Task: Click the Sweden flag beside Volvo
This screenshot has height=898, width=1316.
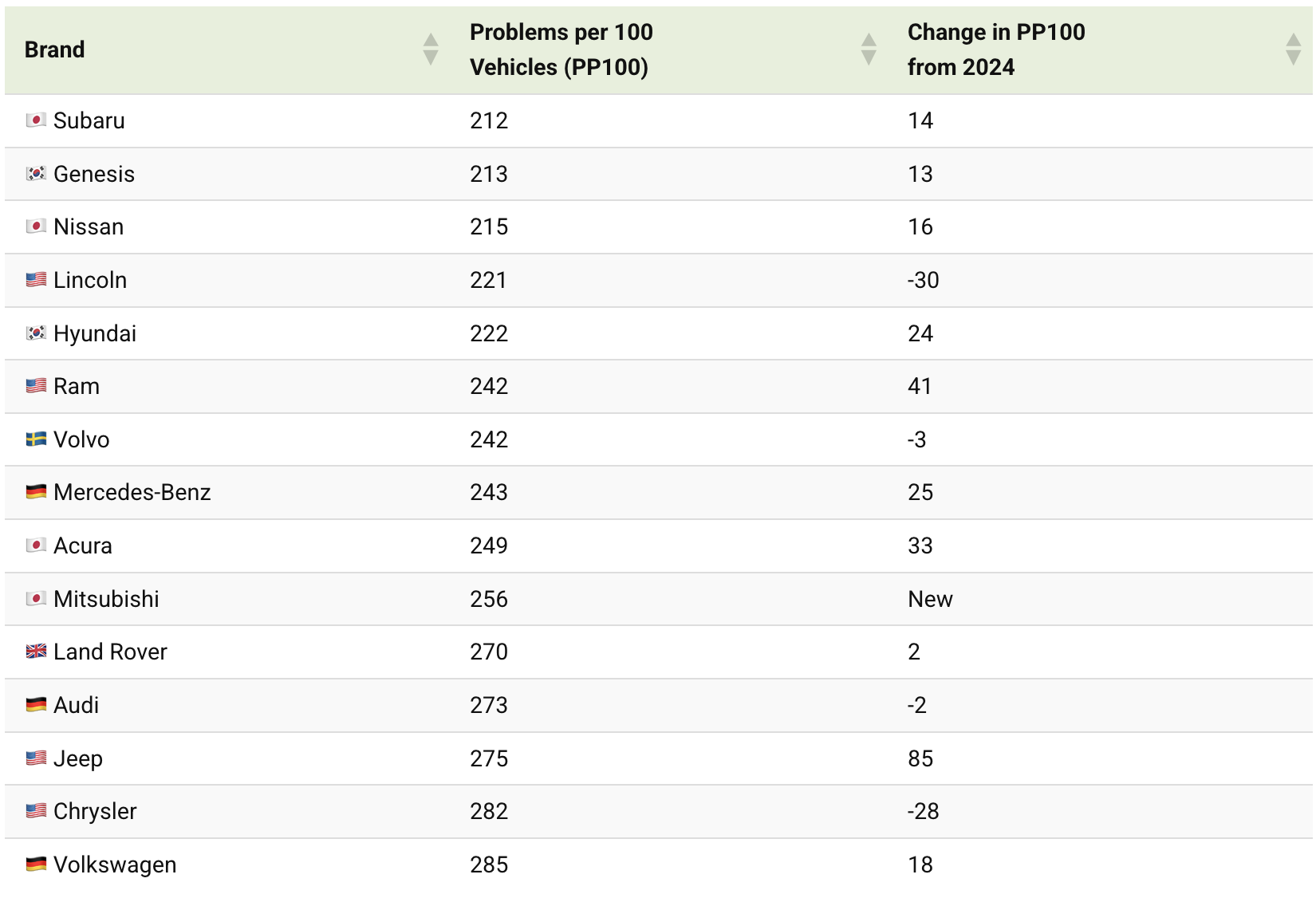Action: point(36,439)
